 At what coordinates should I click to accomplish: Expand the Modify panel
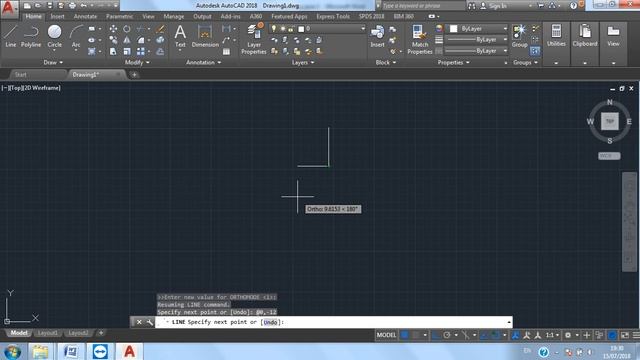(137, 62)
